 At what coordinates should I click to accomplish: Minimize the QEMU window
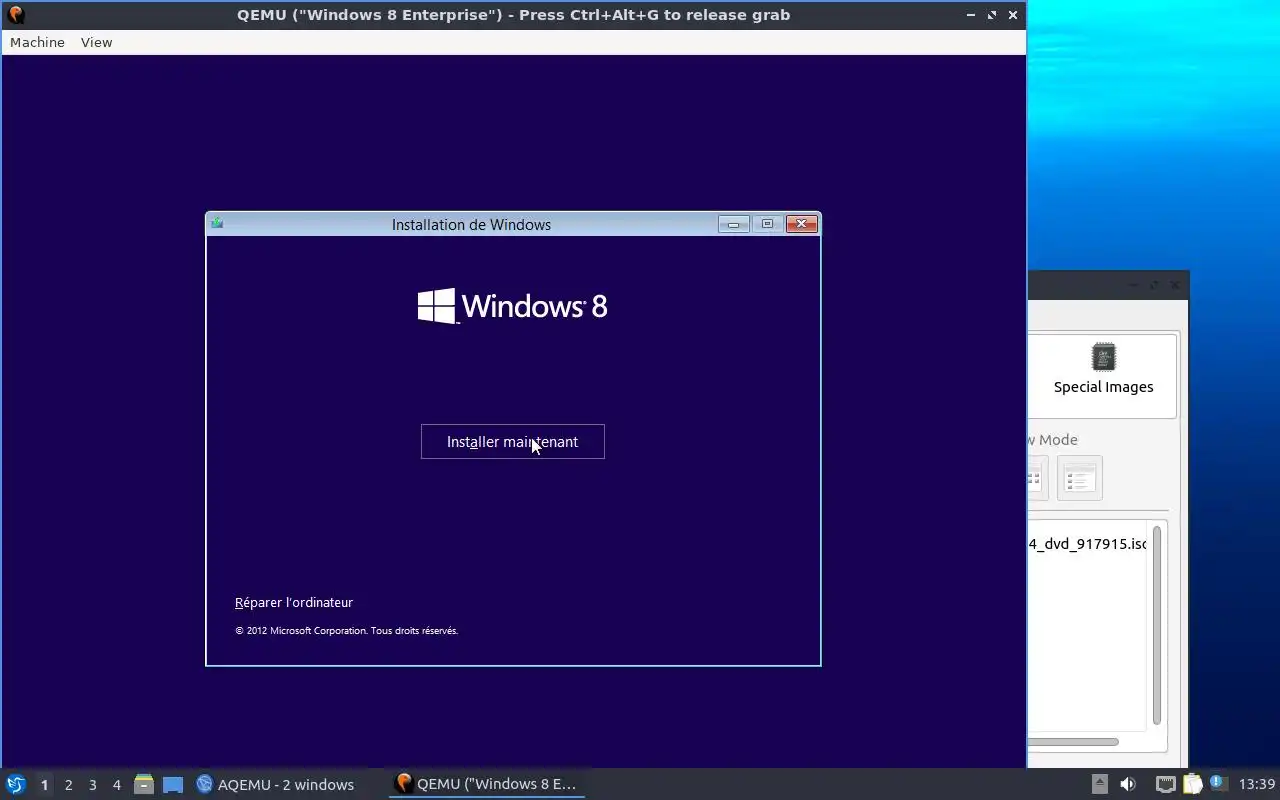coord(971,15)
